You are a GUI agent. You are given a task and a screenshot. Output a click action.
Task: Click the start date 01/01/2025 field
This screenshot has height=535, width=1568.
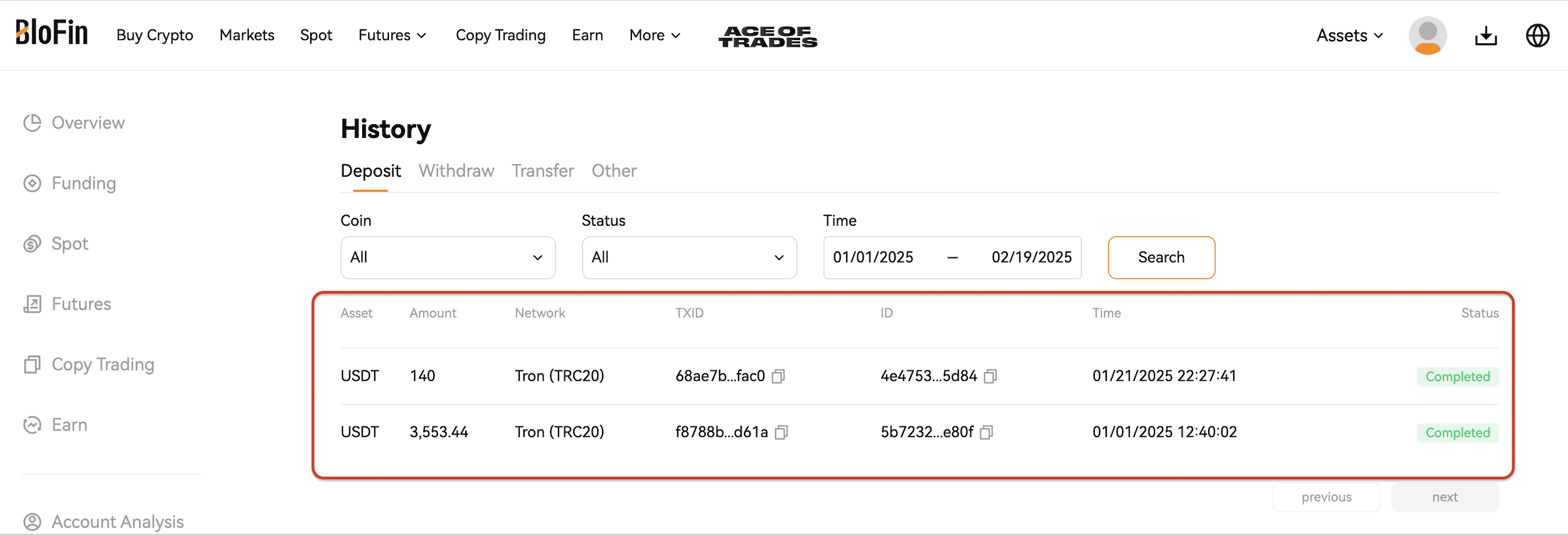(873, 257)
